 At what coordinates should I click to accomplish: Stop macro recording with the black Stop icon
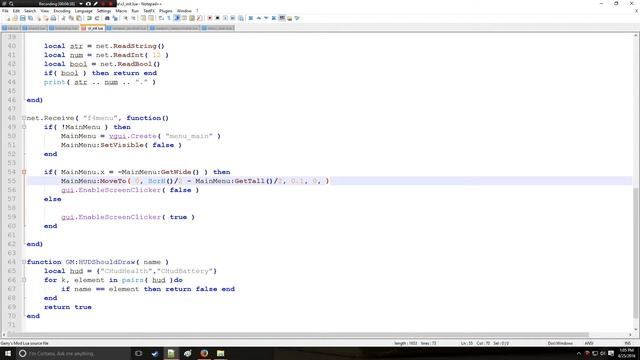[218, 18]
